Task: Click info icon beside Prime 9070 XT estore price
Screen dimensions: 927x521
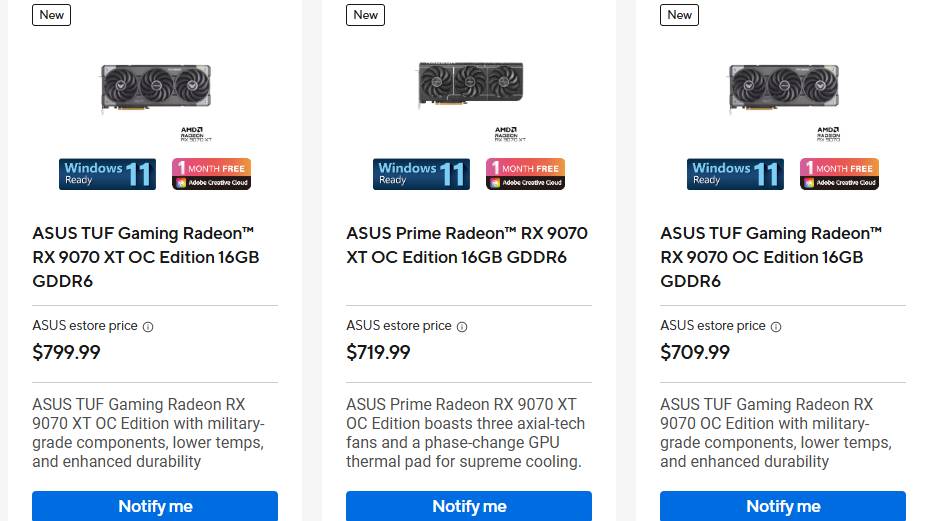Action: pyautogui.click(x=462, y=326)
